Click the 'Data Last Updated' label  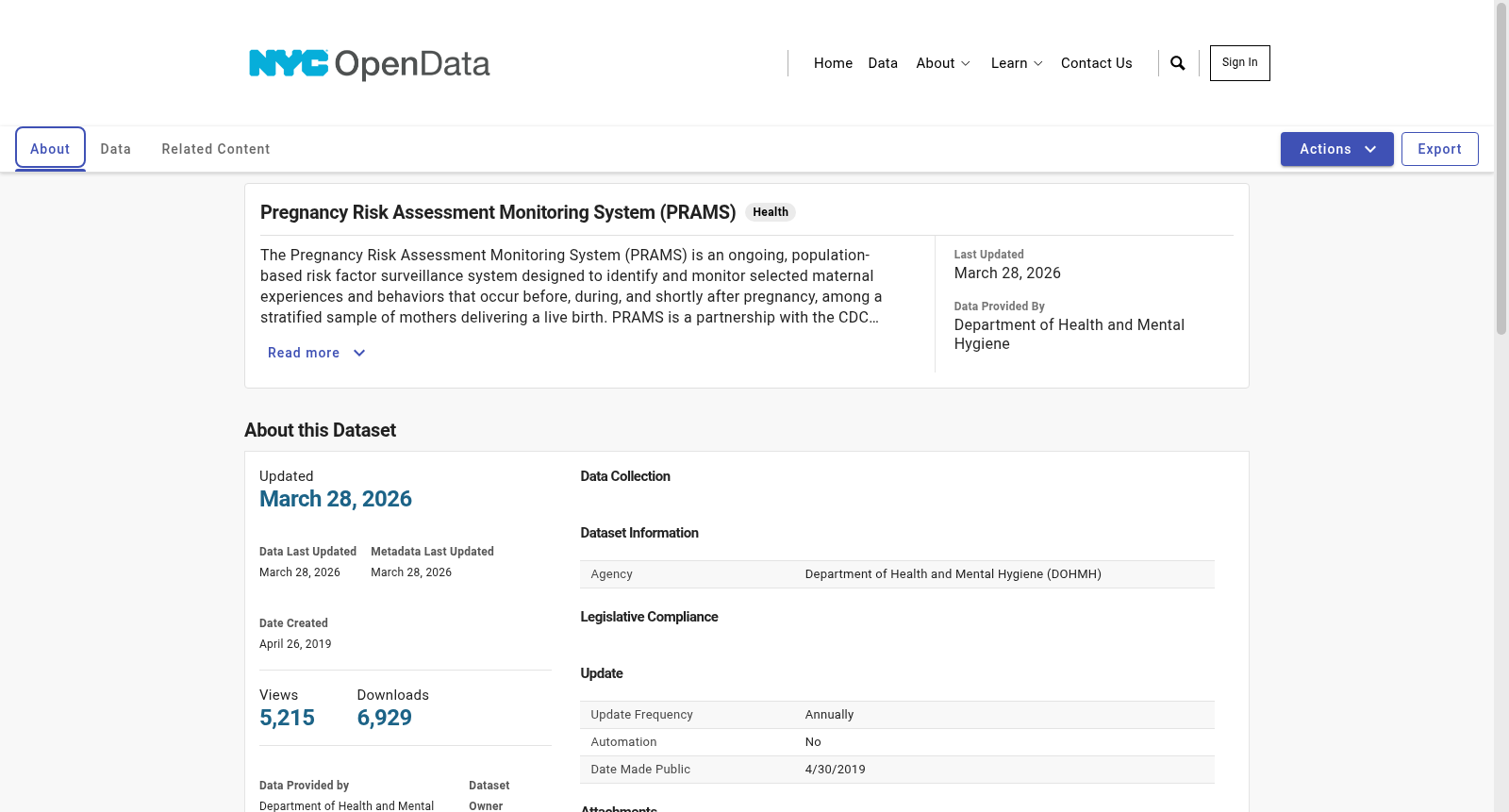click(307, 552)
